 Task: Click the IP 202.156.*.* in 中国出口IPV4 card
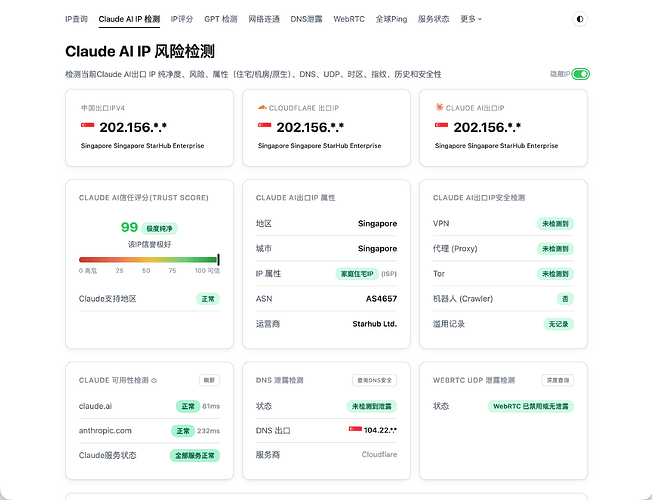[133, 127]
